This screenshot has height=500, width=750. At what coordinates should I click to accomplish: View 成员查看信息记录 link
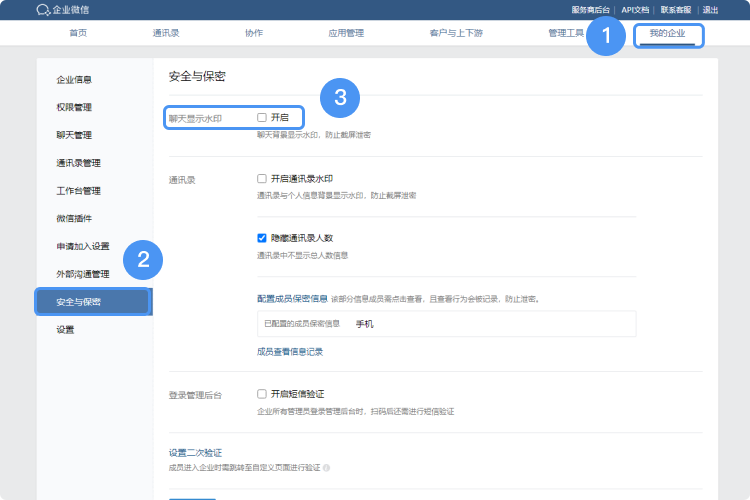[290, 352]
